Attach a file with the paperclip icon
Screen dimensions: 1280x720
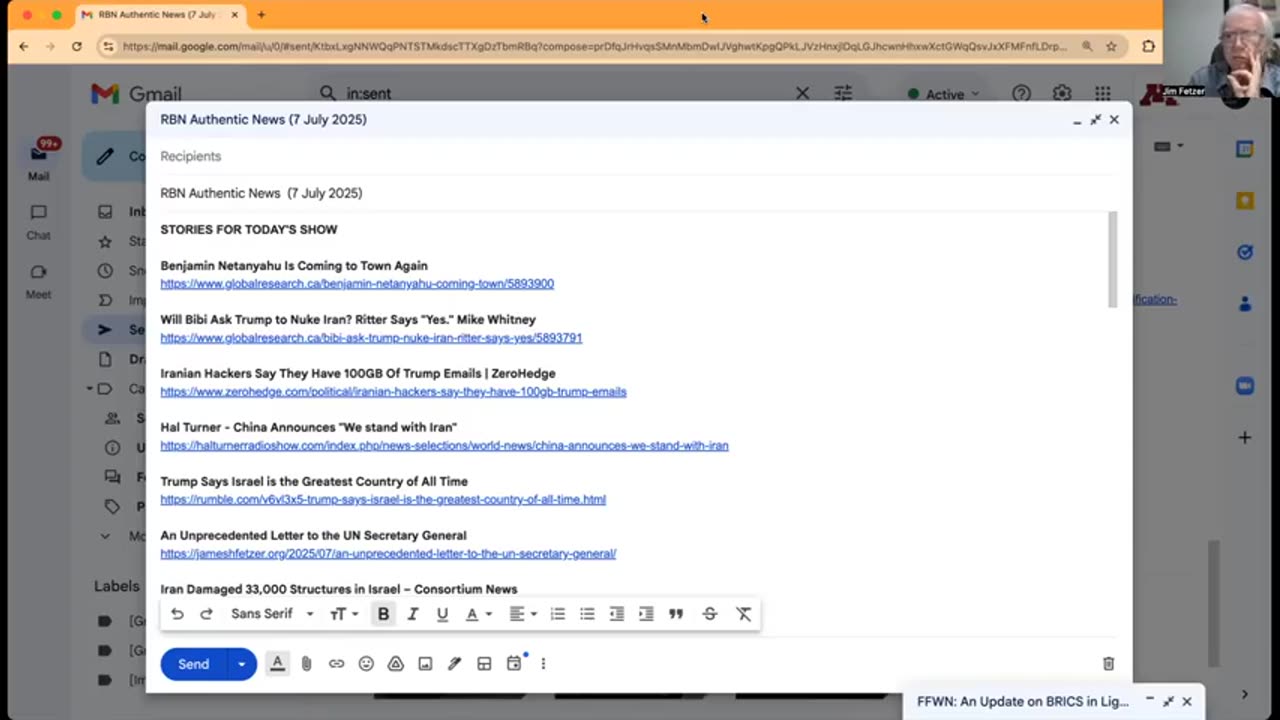(x=307, y=664)
